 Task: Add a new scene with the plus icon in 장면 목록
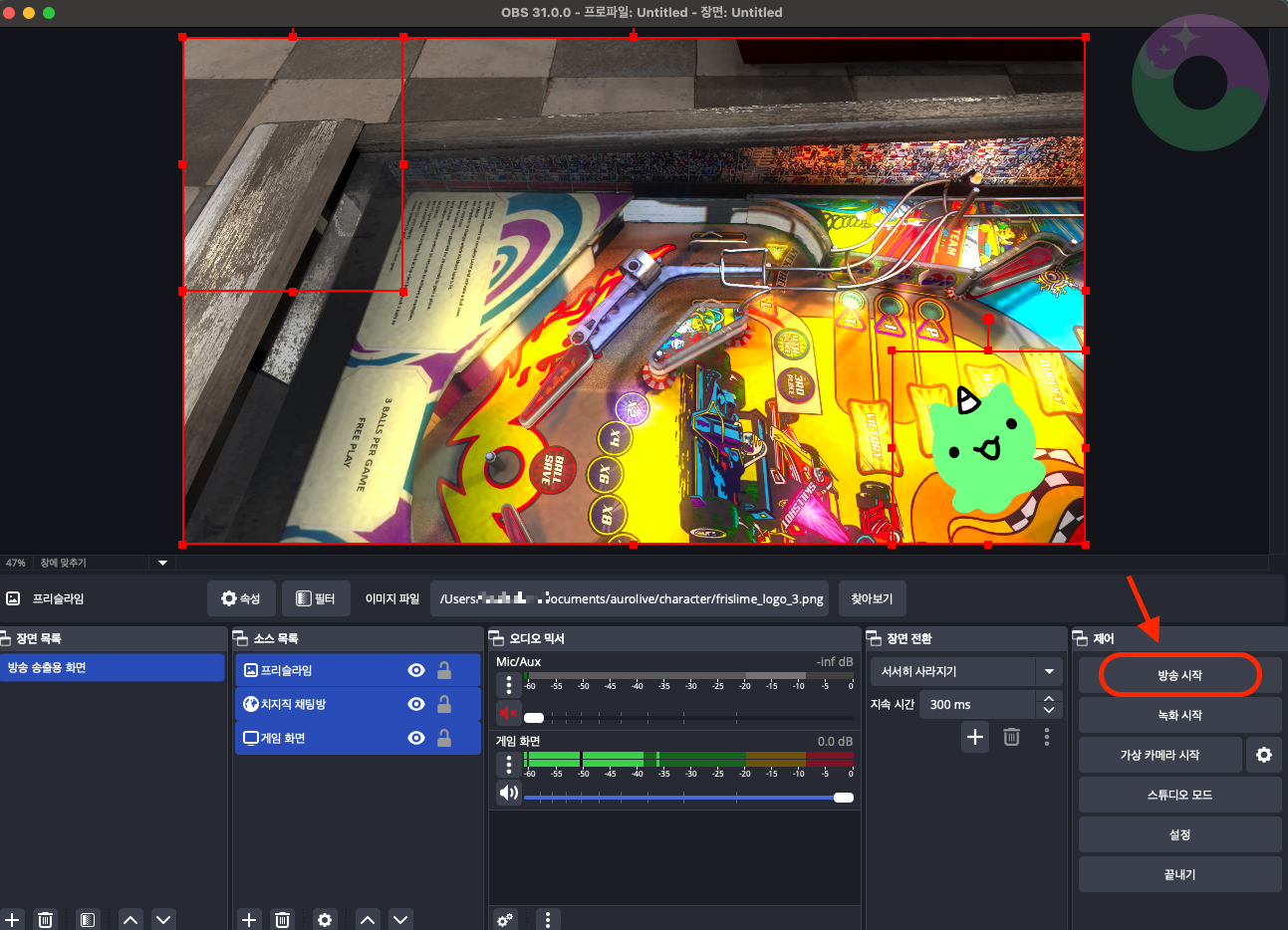coord(13,919)
